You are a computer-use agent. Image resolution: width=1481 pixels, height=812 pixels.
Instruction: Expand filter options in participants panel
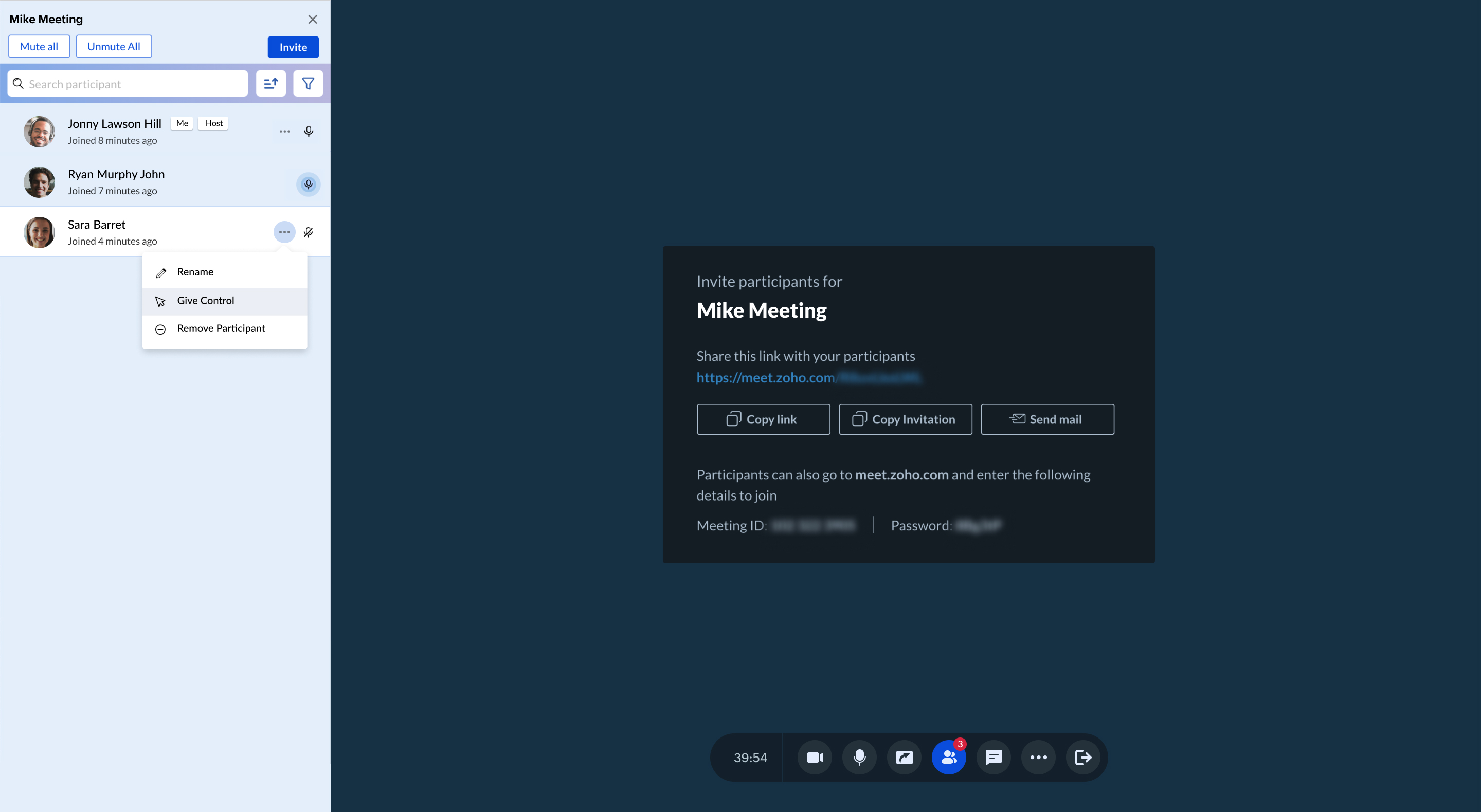[x=308, y=83]
